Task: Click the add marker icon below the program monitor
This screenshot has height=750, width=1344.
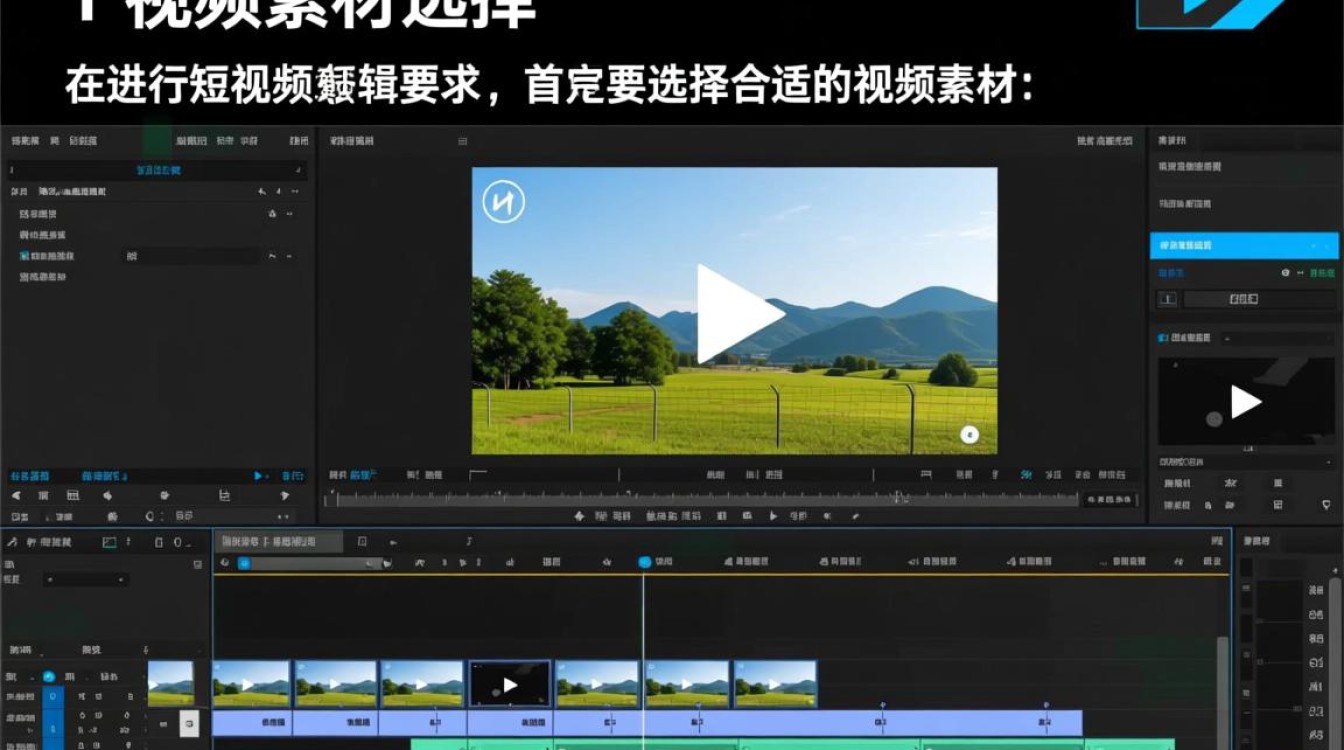Action: (580, 515)
